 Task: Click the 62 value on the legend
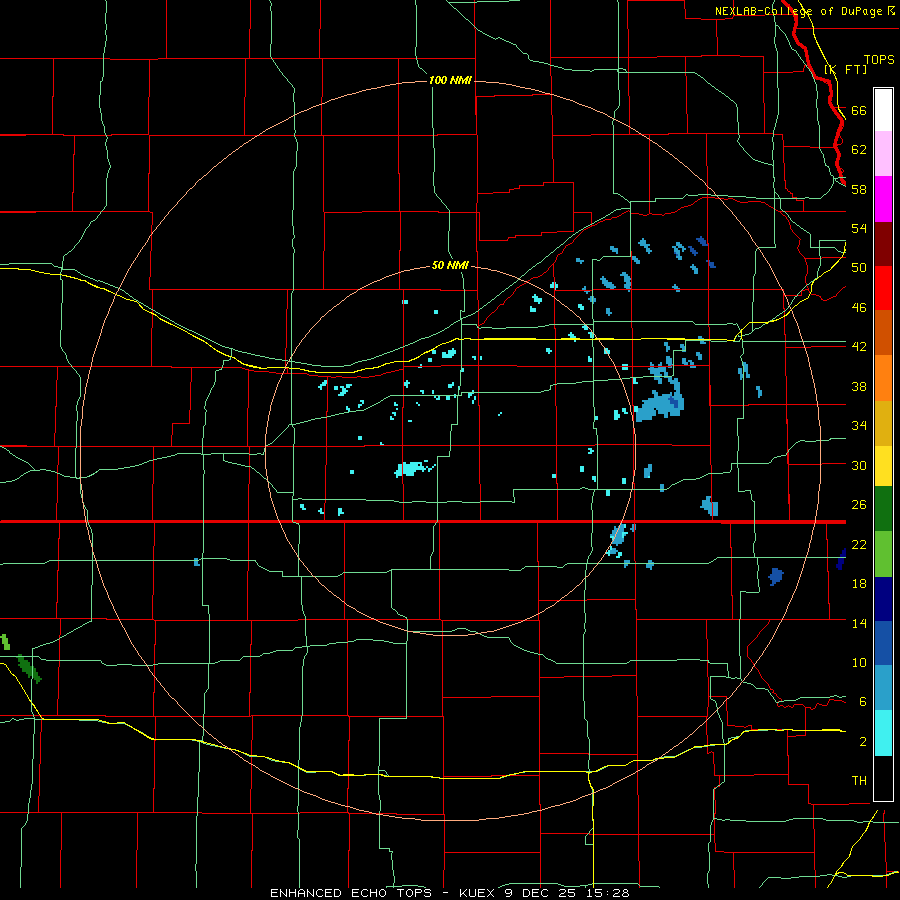tap(859, 150)
